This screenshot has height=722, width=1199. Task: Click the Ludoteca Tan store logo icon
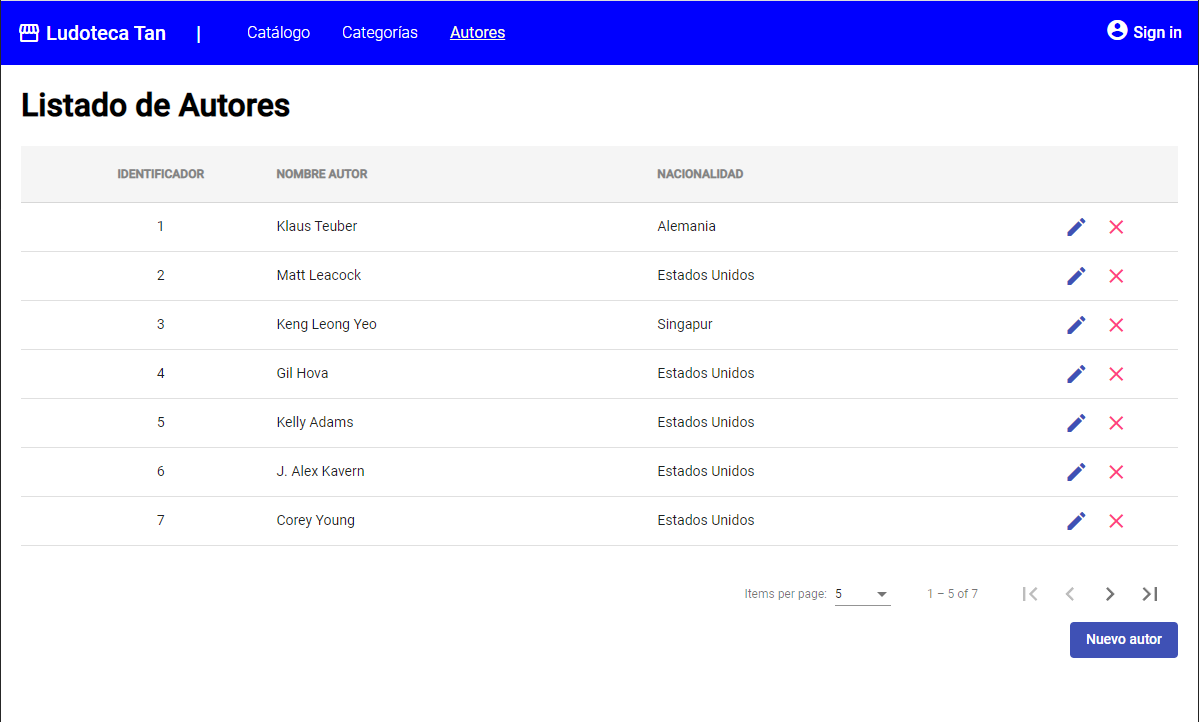tap(29, 33)
